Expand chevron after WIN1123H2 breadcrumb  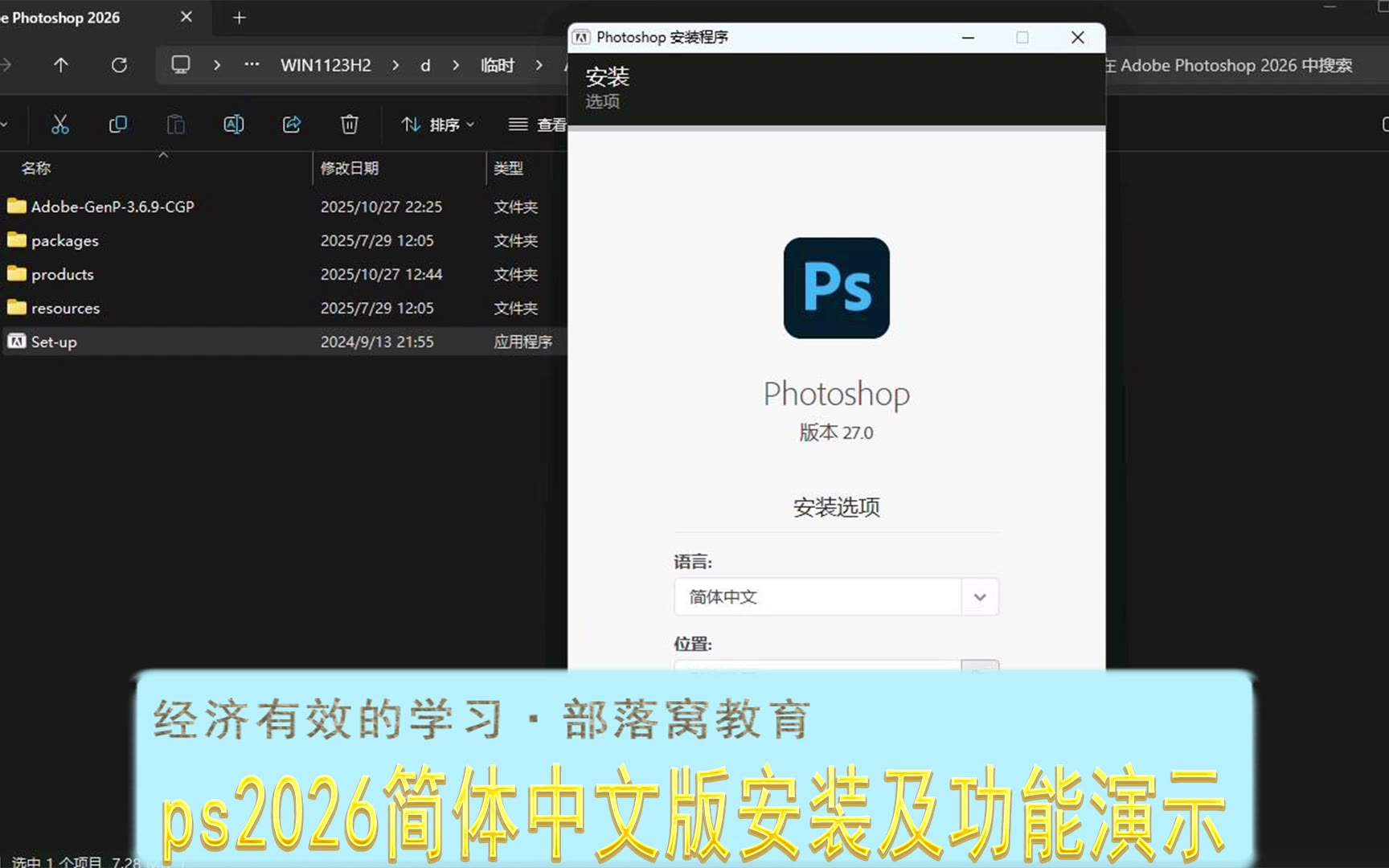click(x=395, y=65)
